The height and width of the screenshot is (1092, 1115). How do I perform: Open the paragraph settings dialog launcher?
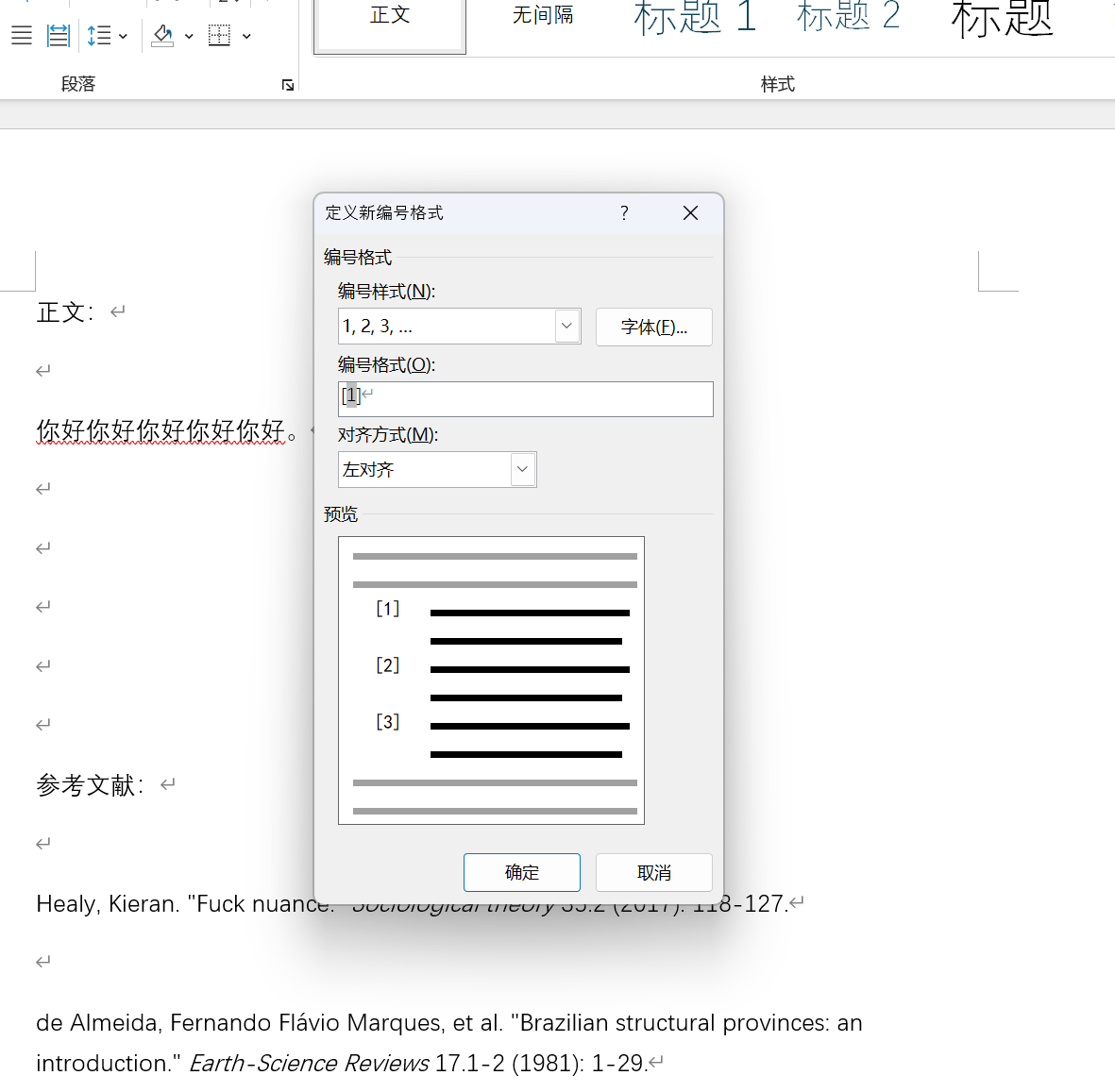(288, 85)
